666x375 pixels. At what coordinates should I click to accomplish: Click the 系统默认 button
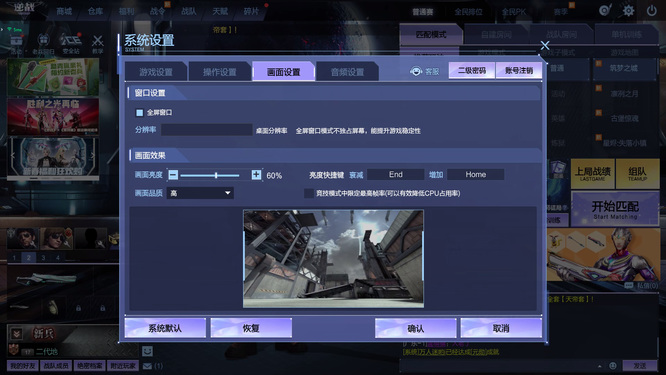[x=165, y=328]
